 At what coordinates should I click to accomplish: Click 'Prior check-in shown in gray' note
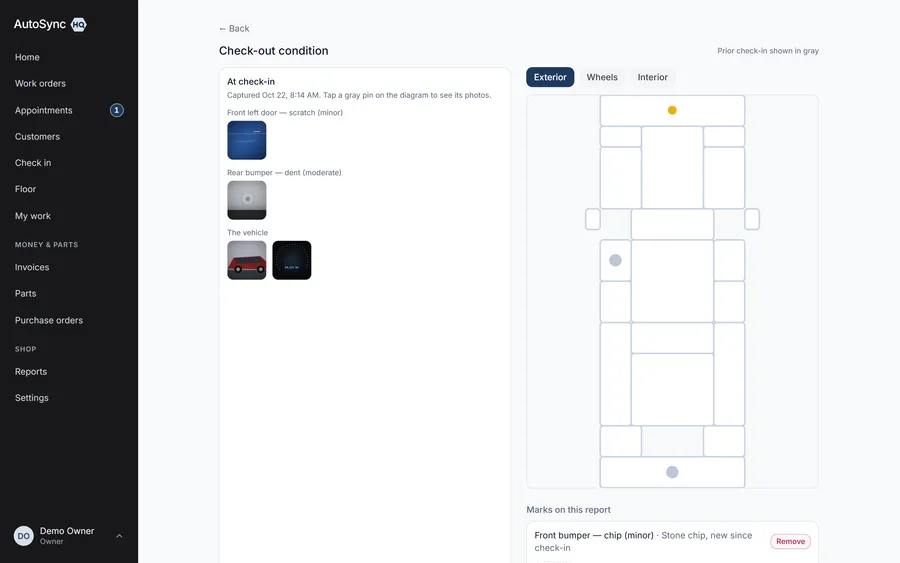[x=767, y=51]
